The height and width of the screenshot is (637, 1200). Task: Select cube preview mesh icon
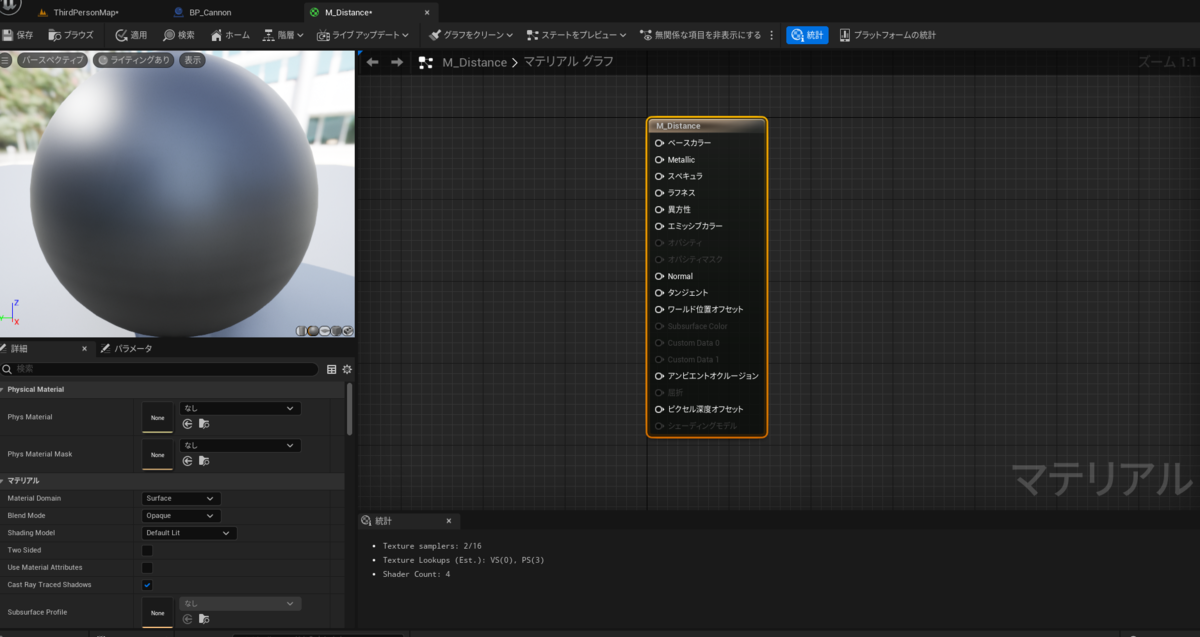(x=337, y=330)
